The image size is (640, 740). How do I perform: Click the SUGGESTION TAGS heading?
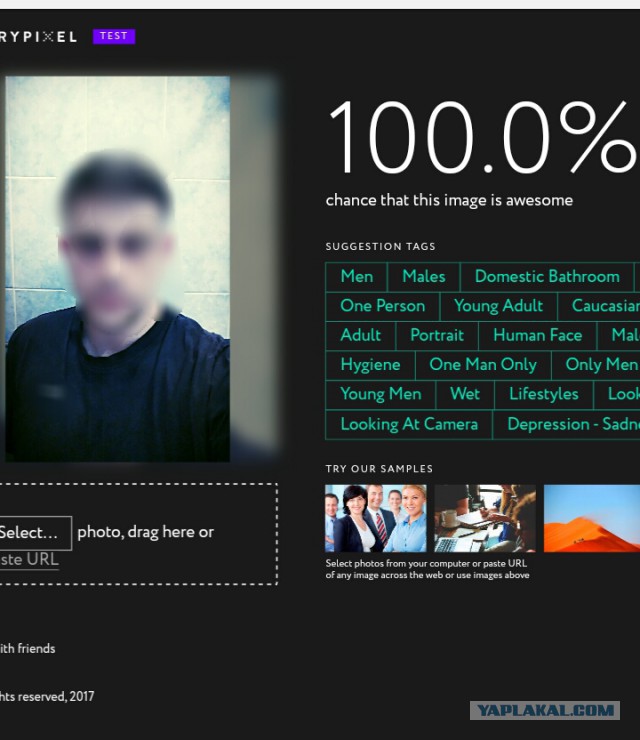[x=380, y=246]
